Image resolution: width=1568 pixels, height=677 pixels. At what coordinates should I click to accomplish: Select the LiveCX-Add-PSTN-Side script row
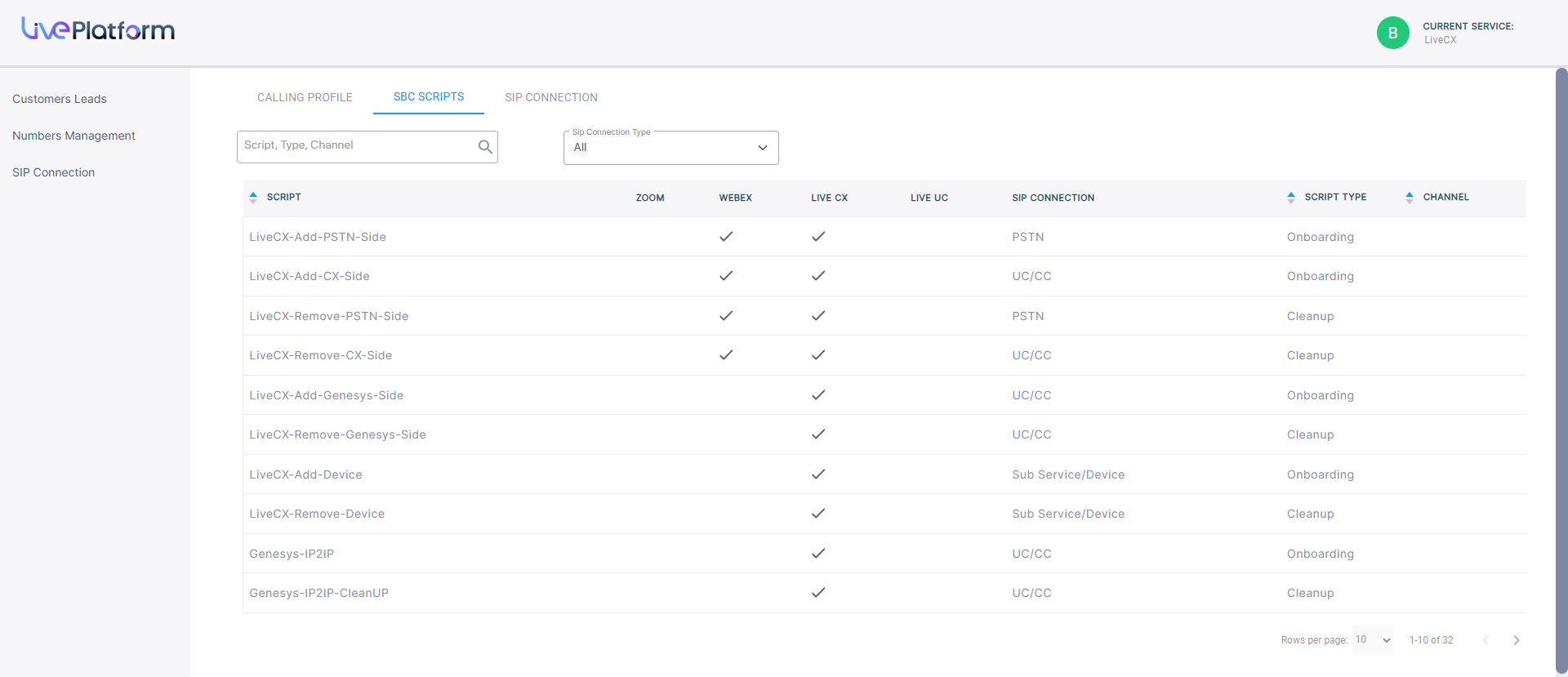tap(884, 237)
